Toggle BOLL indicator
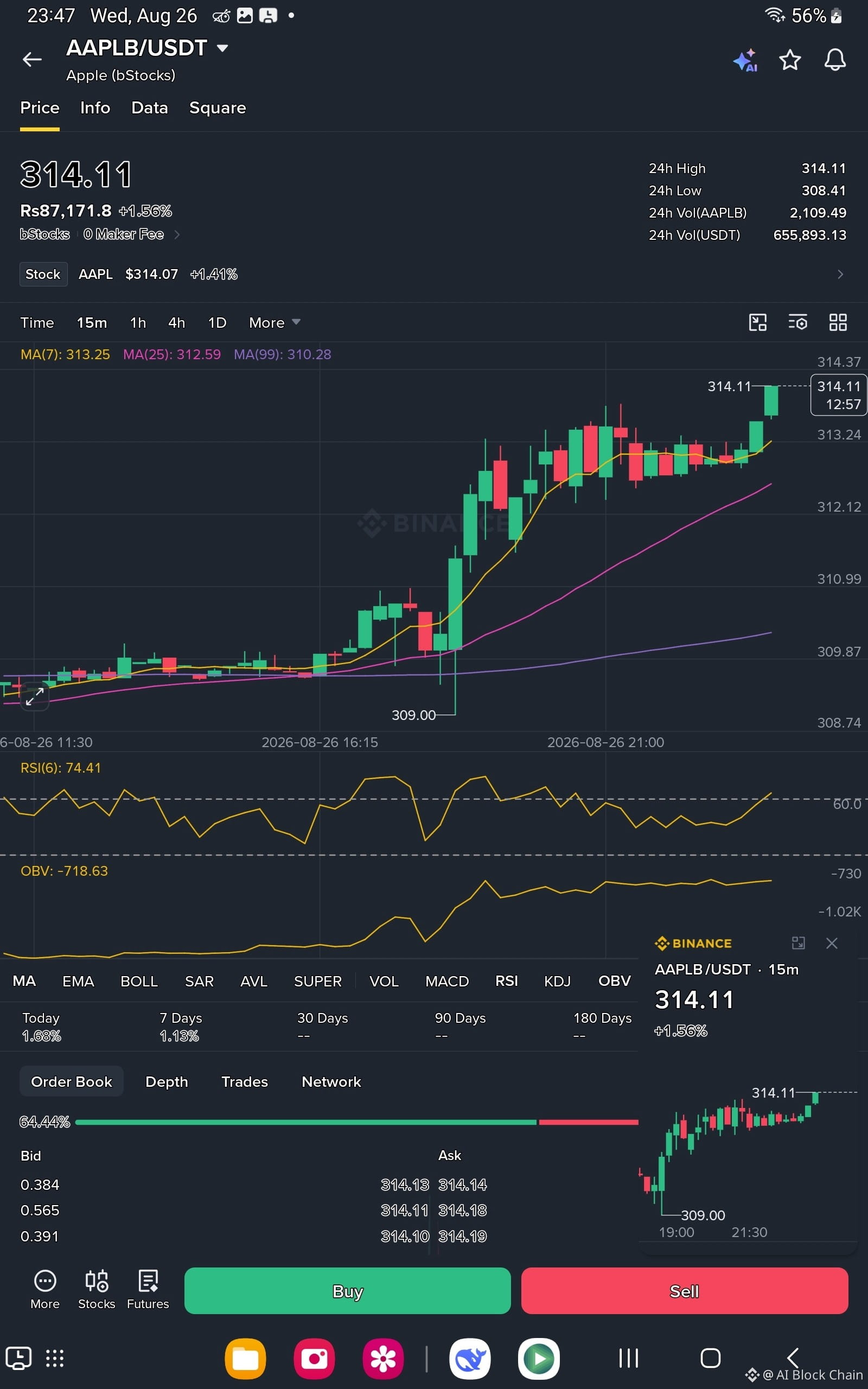 click(x=139, y=981)
